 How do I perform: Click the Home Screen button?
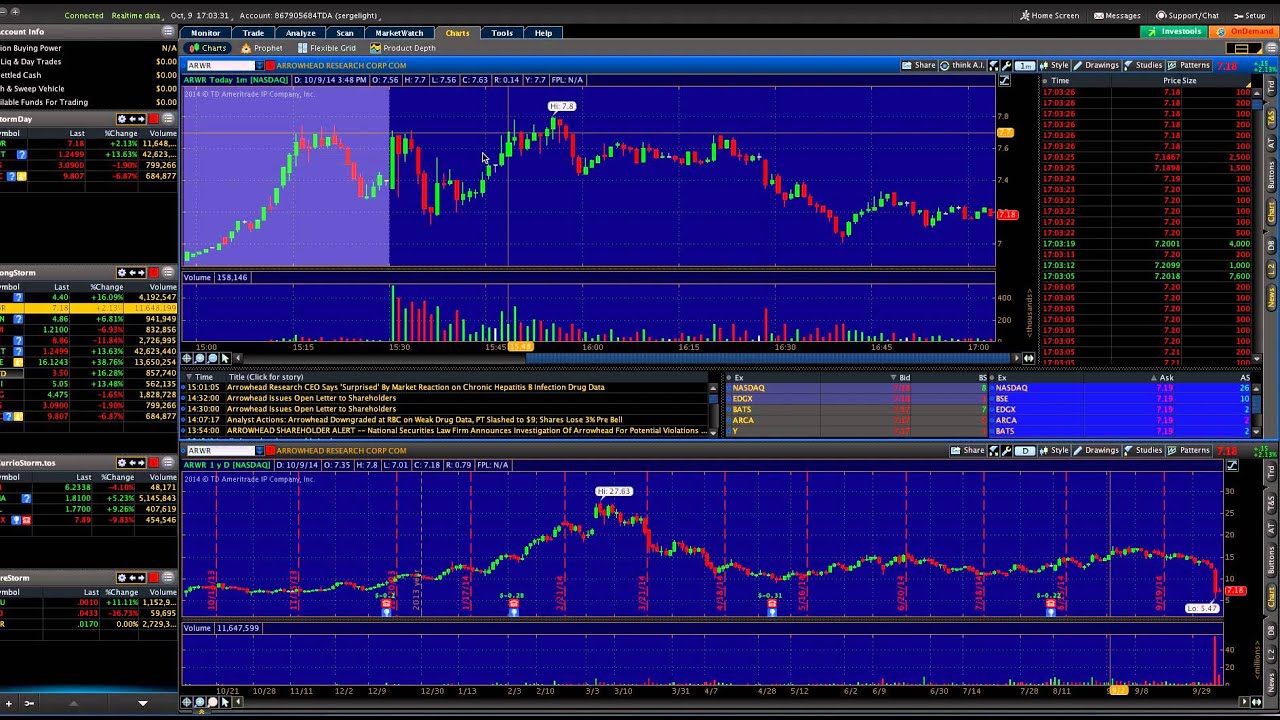click(x=1049, y=16)
